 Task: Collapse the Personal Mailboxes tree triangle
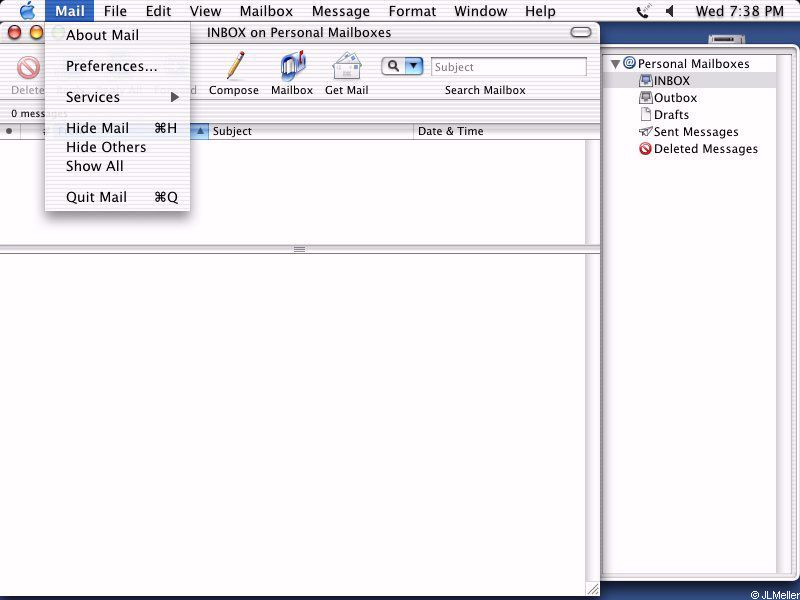click(615, 64)
